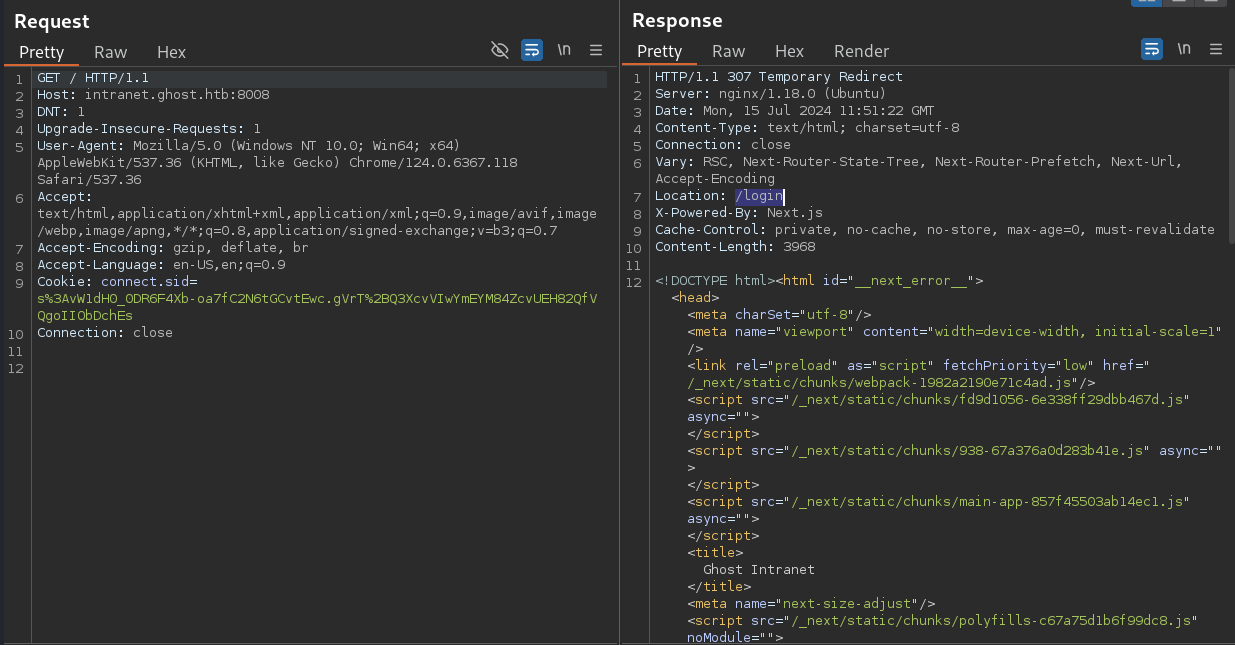Switch to the Hex tab in Request
Viewport: 1235px width, 645px height.
pyautogui.click(x=171, y=52)
